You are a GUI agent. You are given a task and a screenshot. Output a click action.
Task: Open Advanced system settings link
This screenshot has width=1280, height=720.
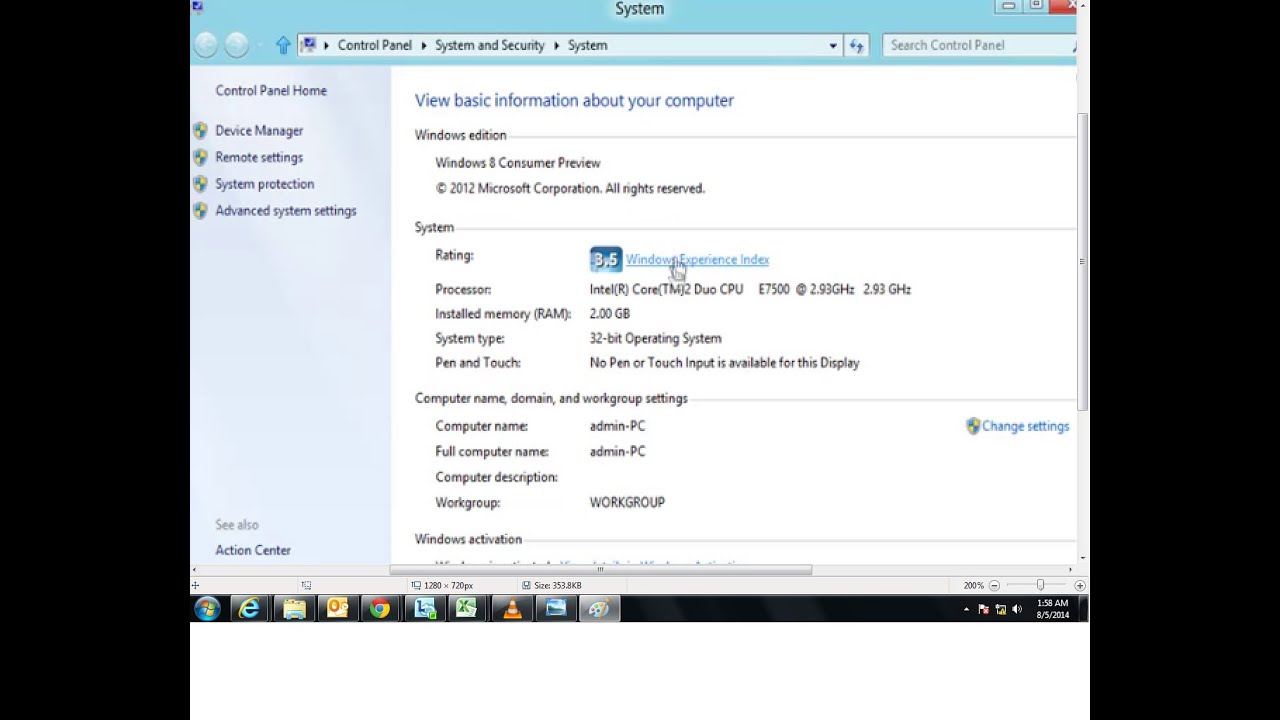tap(286, 211)
